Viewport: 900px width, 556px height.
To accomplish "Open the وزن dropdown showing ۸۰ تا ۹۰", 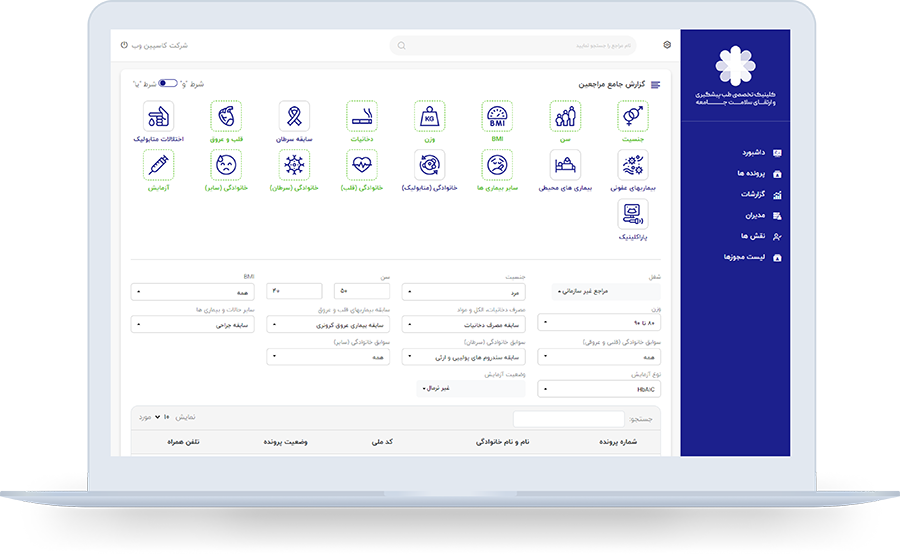I will click(x=599, y=322).
